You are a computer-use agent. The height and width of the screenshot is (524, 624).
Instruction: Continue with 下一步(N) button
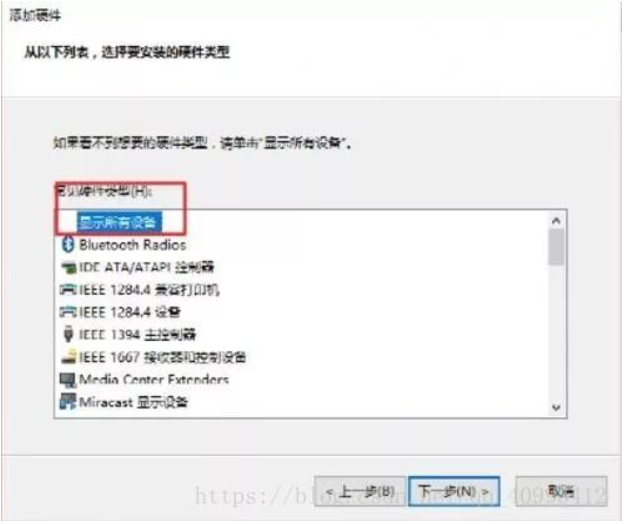pyautogui.click(x=454, y=491)
